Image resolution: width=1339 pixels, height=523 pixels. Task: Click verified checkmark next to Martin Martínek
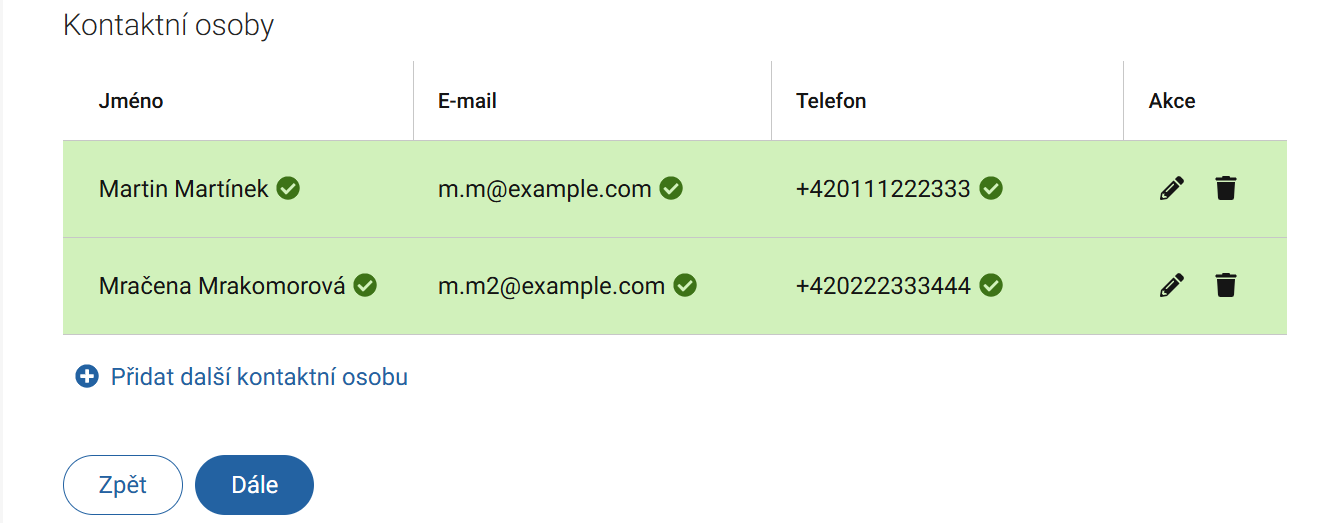tap(288, 188)
